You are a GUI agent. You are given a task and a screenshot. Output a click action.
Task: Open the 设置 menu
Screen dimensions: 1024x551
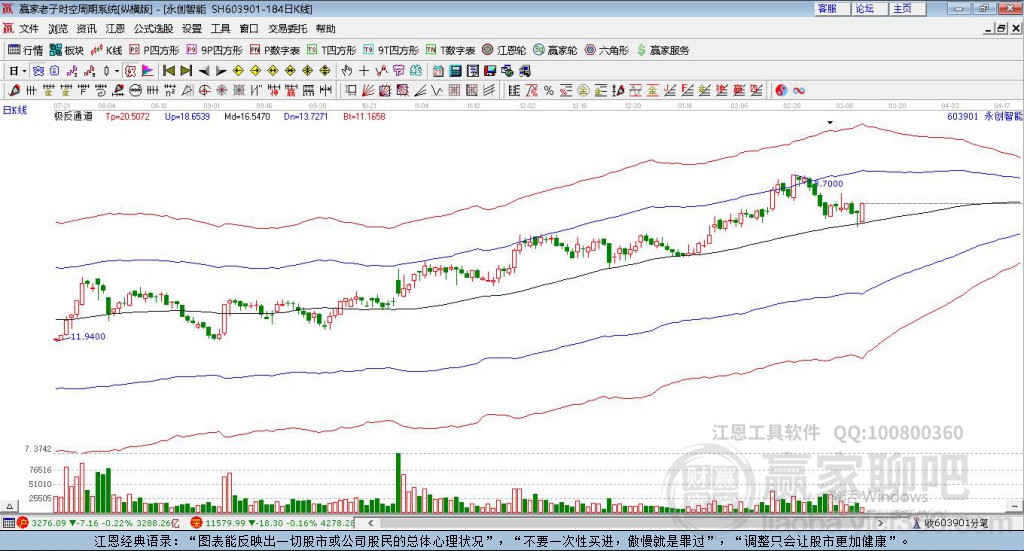pyautogui.click(x=192, y=29)
